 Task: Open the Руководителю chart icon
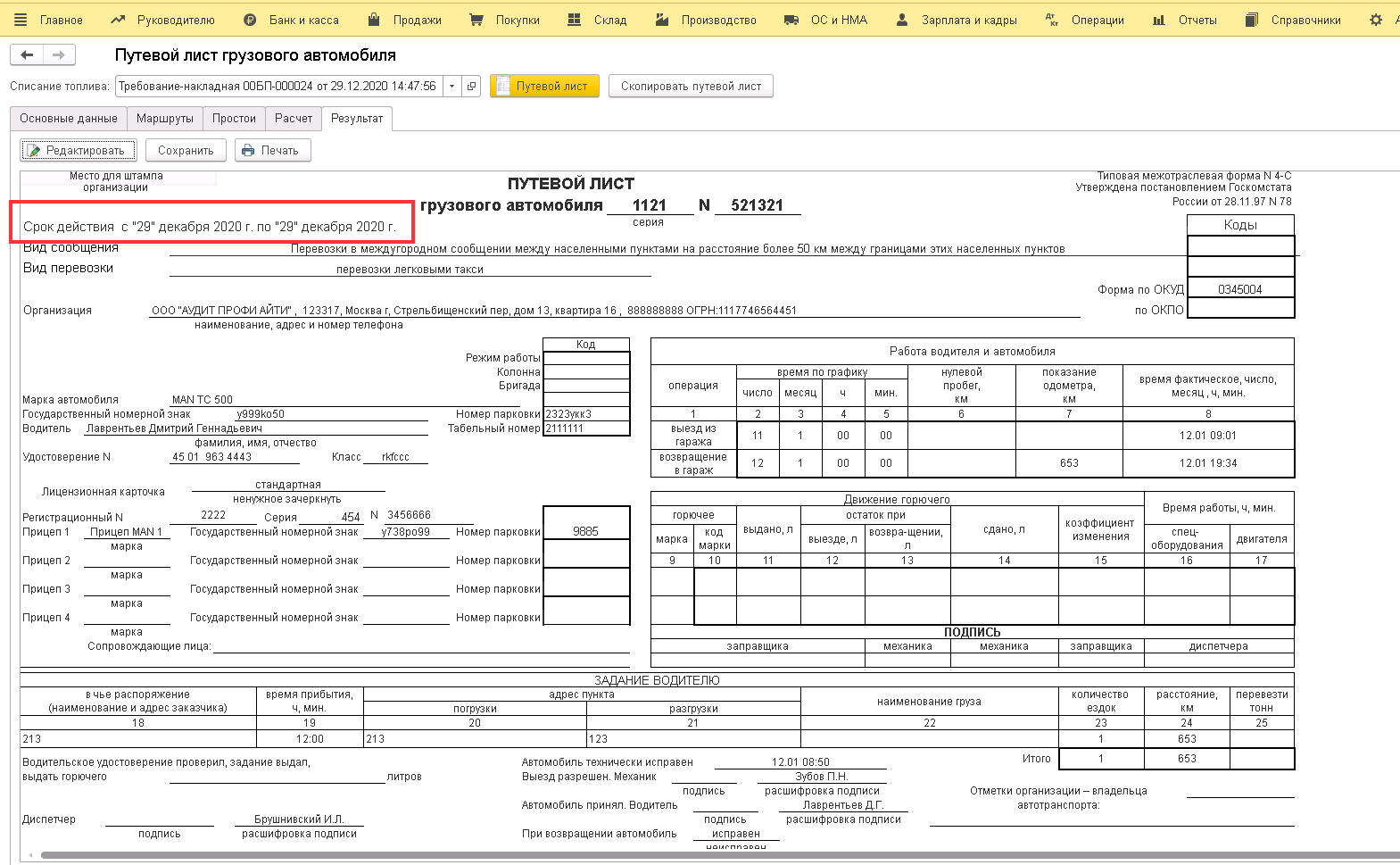click(118, 20)
